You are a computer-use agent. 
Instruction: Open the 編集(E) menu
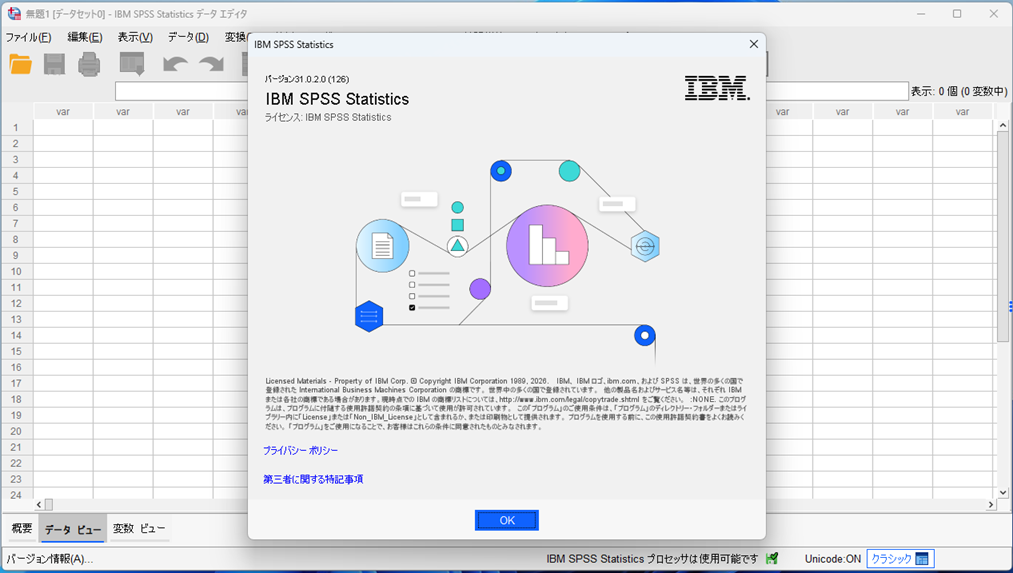[x=85, y=37]
